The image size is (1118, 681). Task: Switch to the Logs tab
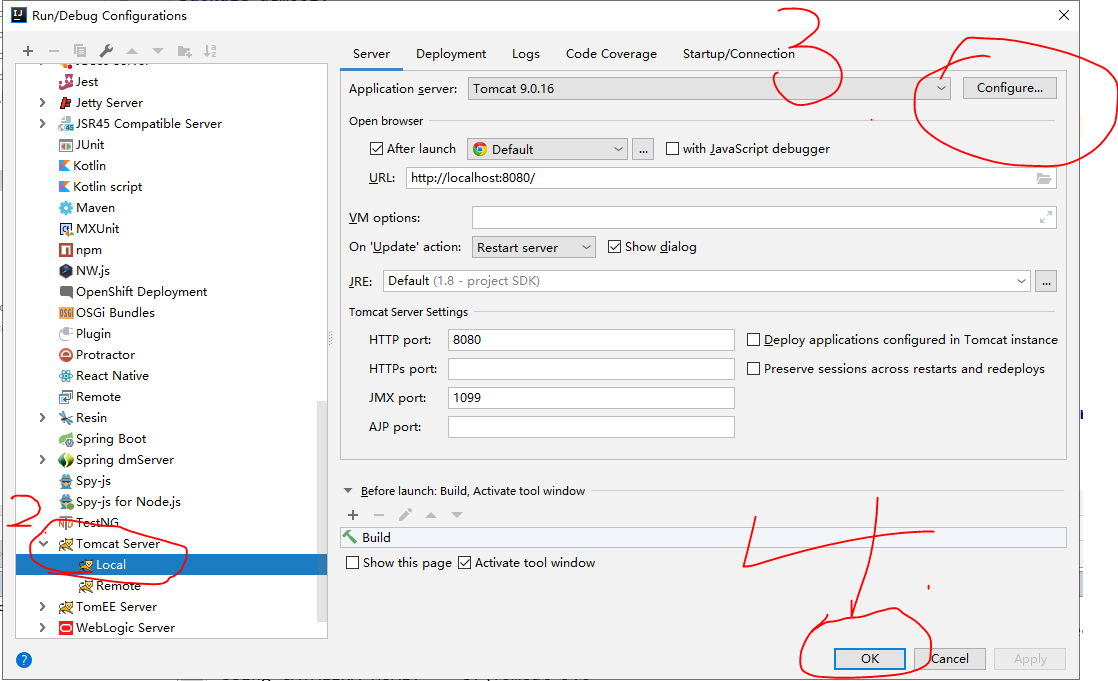click(525, 53)
